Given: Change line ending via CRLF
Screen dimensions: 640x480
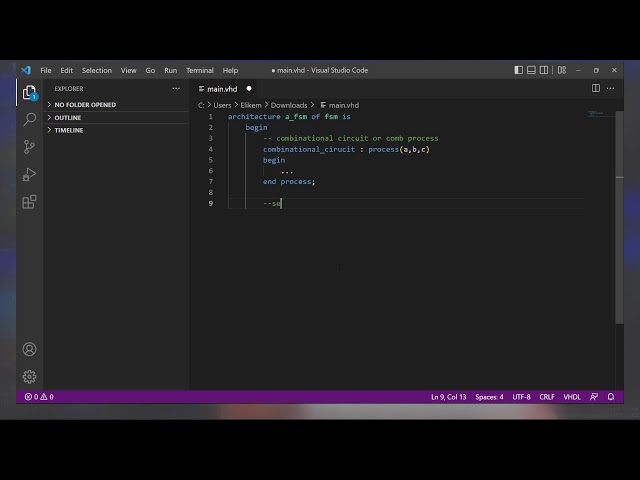Looking at the screenshot, I should (x=547, y=397).
